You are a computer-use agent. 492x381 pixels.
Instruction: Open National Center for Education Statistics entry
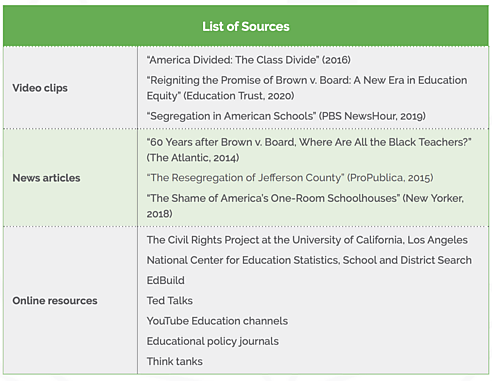pos(309,260)
